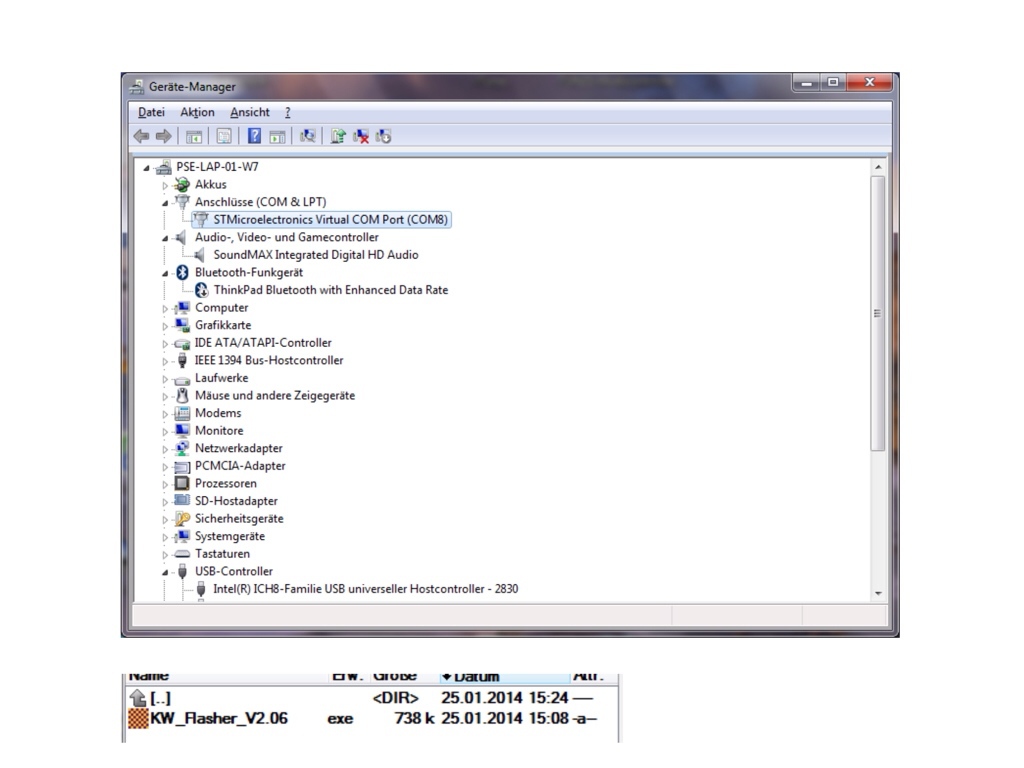
Task: Select the KW_Flasher_V2.06 file entry
Action: pyautogui.click(x=219, y=718)
